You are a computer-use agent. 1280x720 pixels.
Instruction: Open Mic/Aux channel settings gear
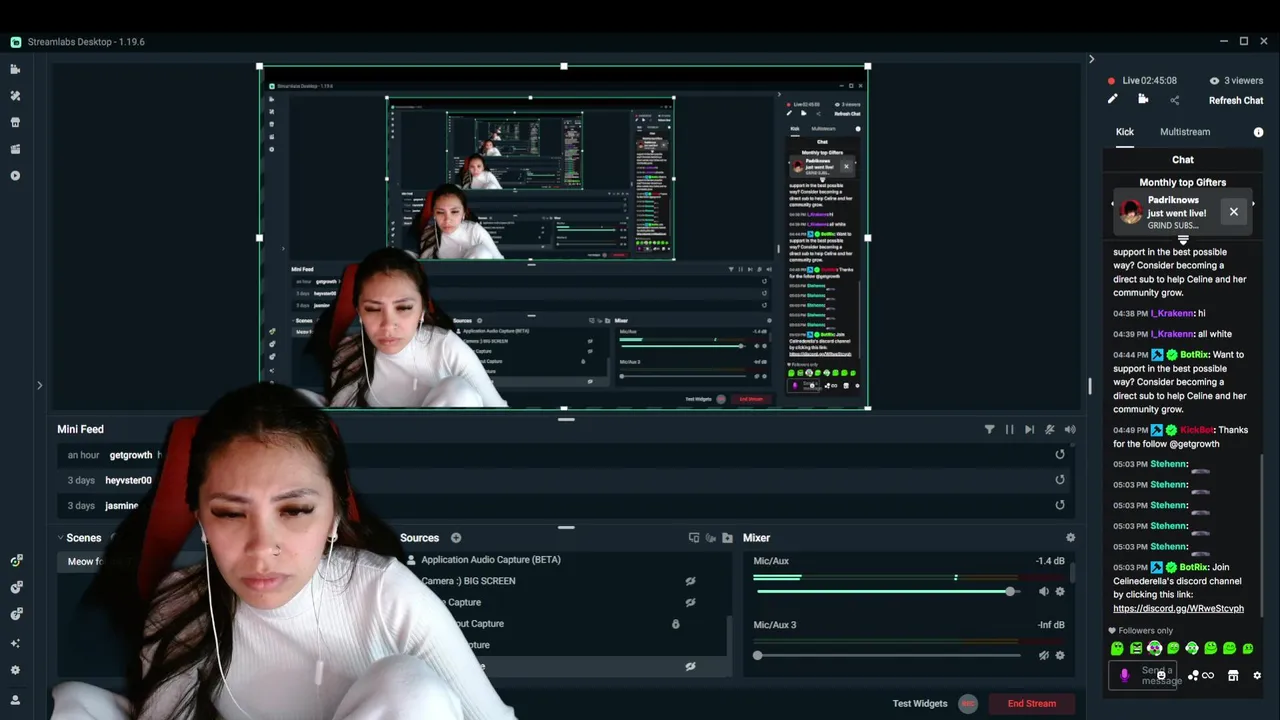pyautogui.click(x=1060, y=591)
